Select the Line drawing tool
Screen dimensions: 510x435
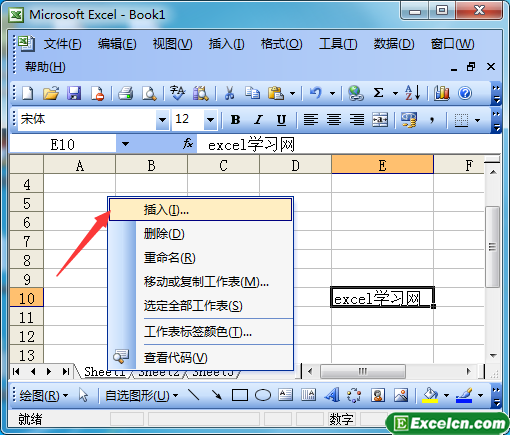(194, 395)
